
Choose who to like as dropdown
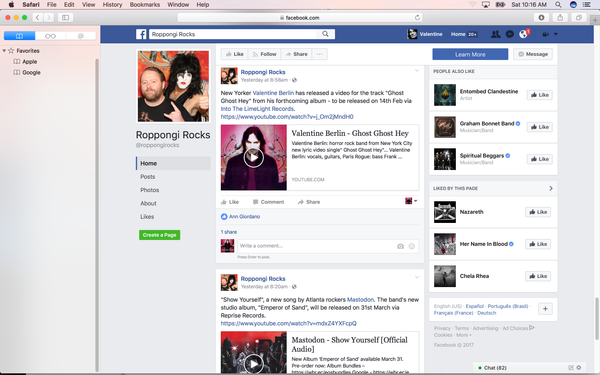(x=411, y=201)
